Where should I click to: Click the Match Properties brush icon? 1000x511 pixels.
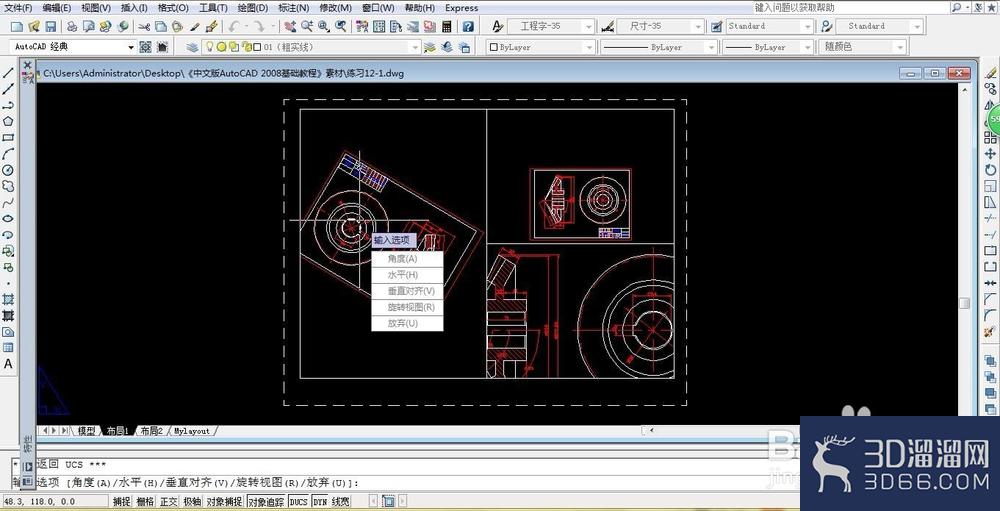click(195, 27)
